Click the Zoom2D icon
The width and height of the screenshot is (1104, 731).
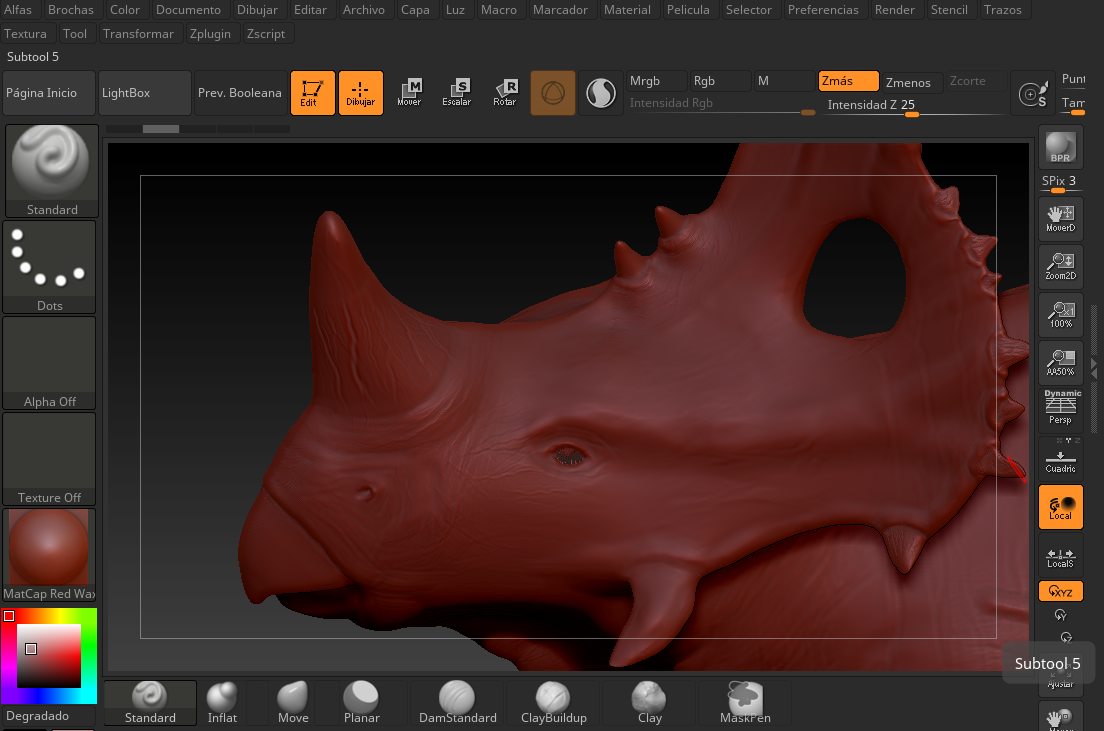(1060, 267)
